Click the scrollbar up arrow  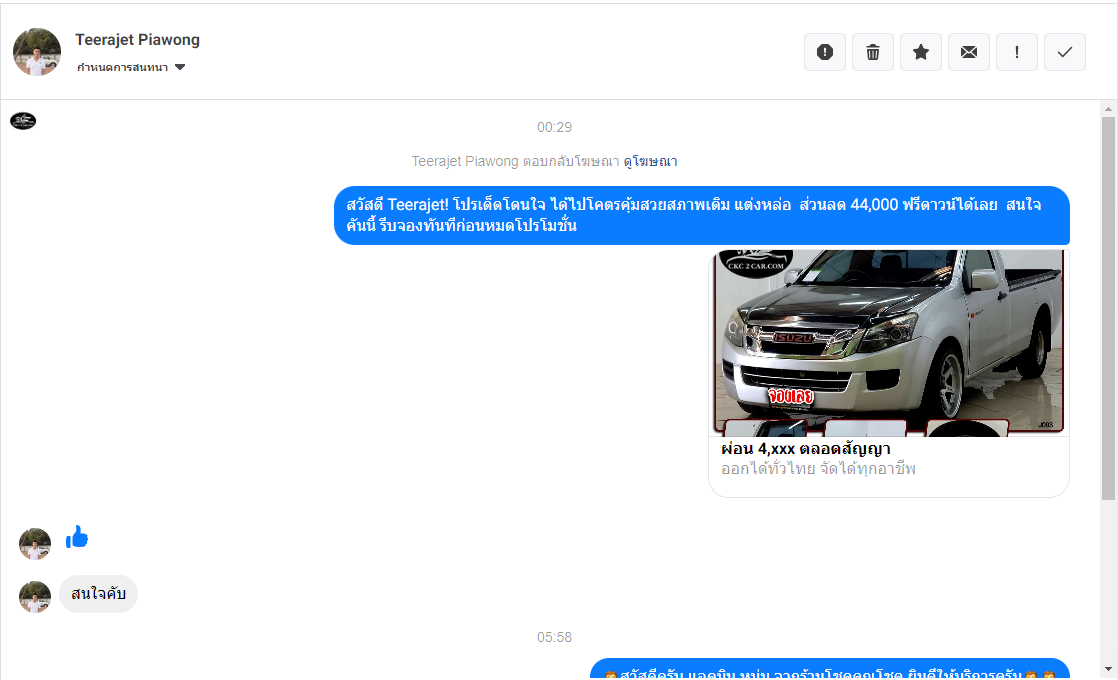click(1108, 109)
